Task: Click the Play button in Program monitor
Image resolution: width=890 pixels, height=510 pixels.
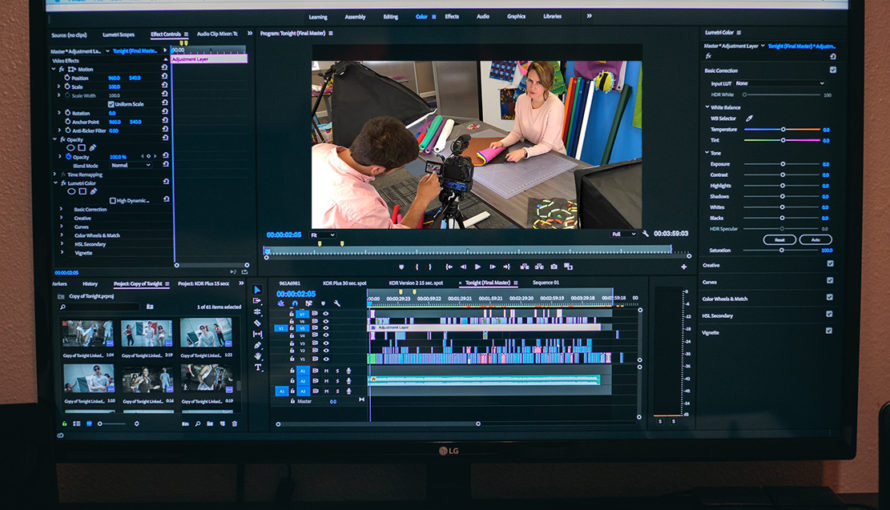Action: [477, 267]
